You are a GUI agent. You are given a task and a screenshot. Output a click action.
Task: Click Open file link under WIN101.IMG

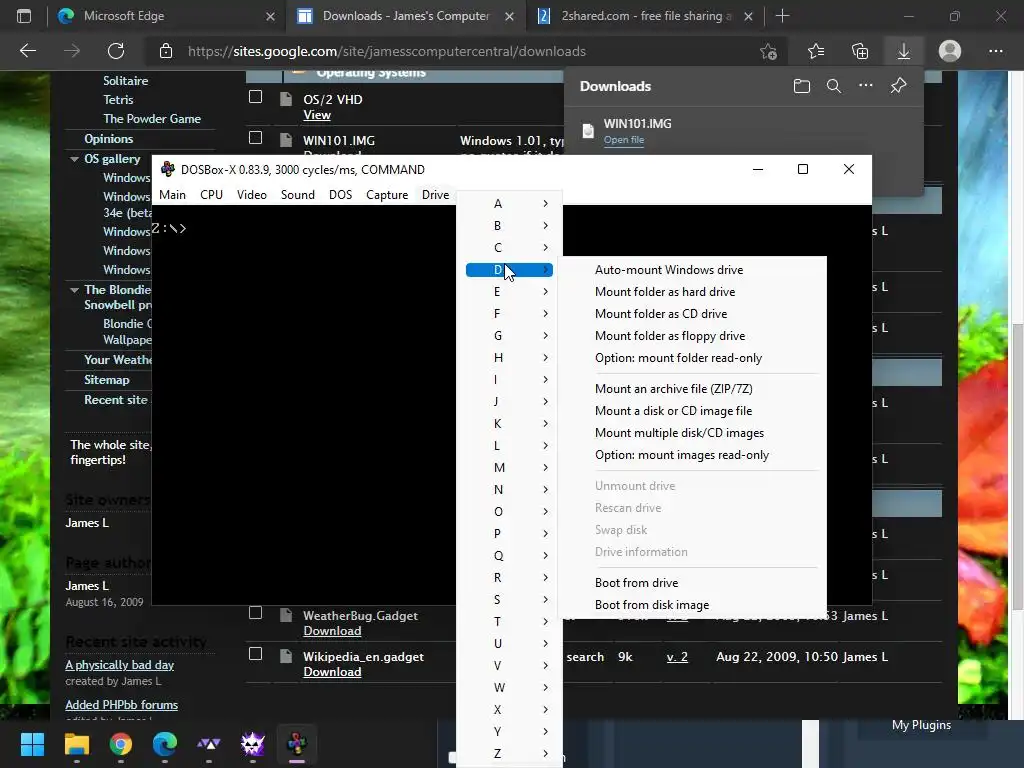coord(624,140)
